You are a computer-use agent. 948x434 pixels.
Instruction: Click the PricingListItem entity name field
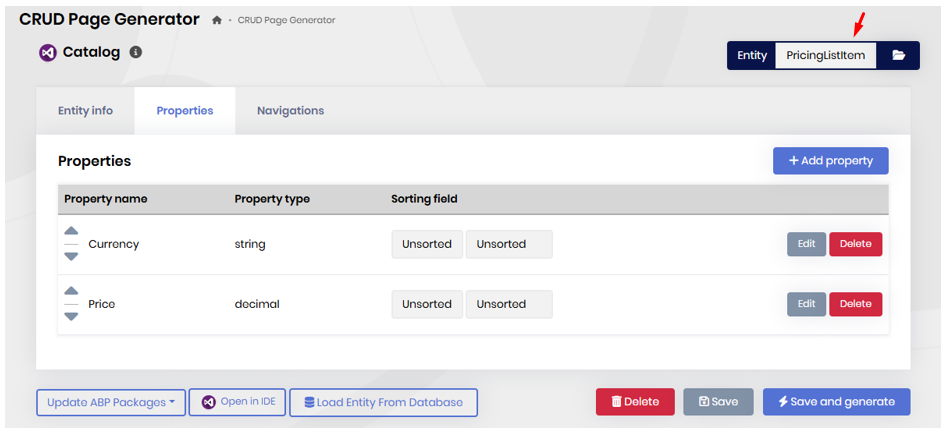point(825,56)
